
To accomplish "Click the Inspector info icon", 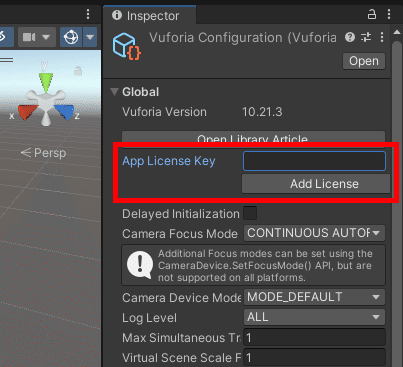I will pyautogui.click(x=117, y=15).
